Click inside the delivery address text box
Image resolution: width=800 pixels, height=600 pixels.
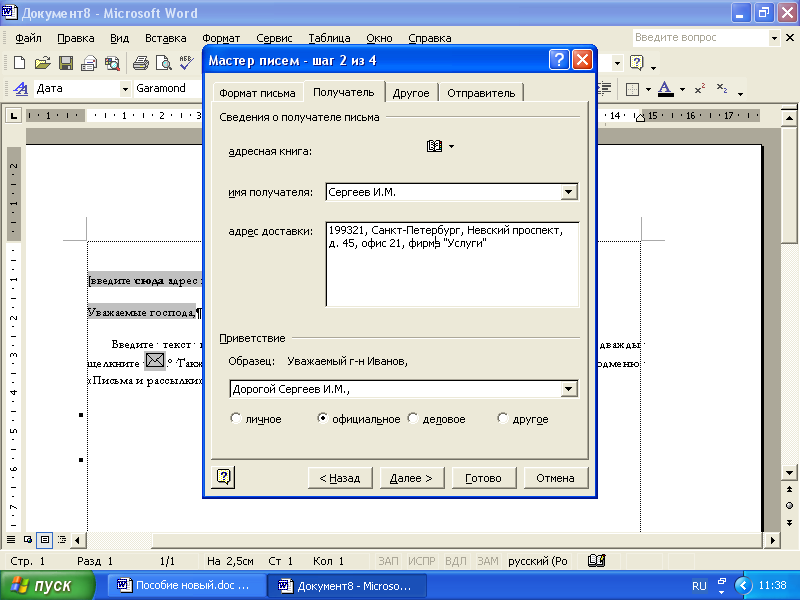[452, 264]
